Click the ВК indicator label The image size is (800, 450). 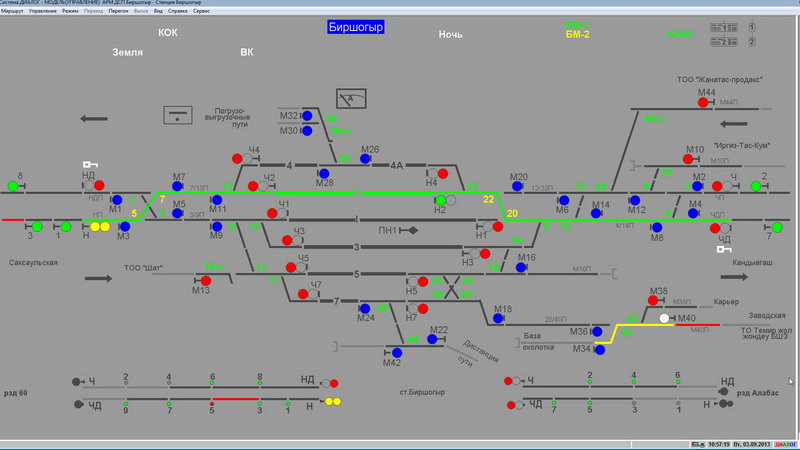coord(246,52)
